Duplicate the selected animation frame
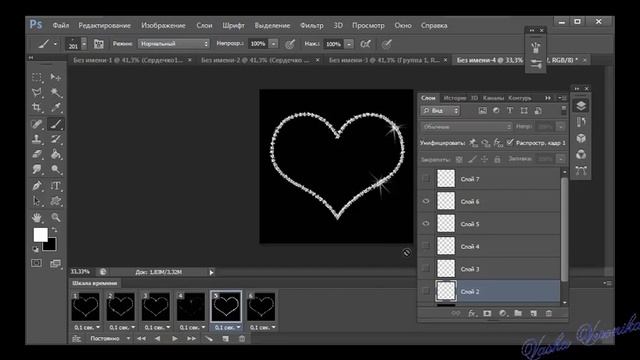This screenshot has width=640, height=360. coord(225,338)
